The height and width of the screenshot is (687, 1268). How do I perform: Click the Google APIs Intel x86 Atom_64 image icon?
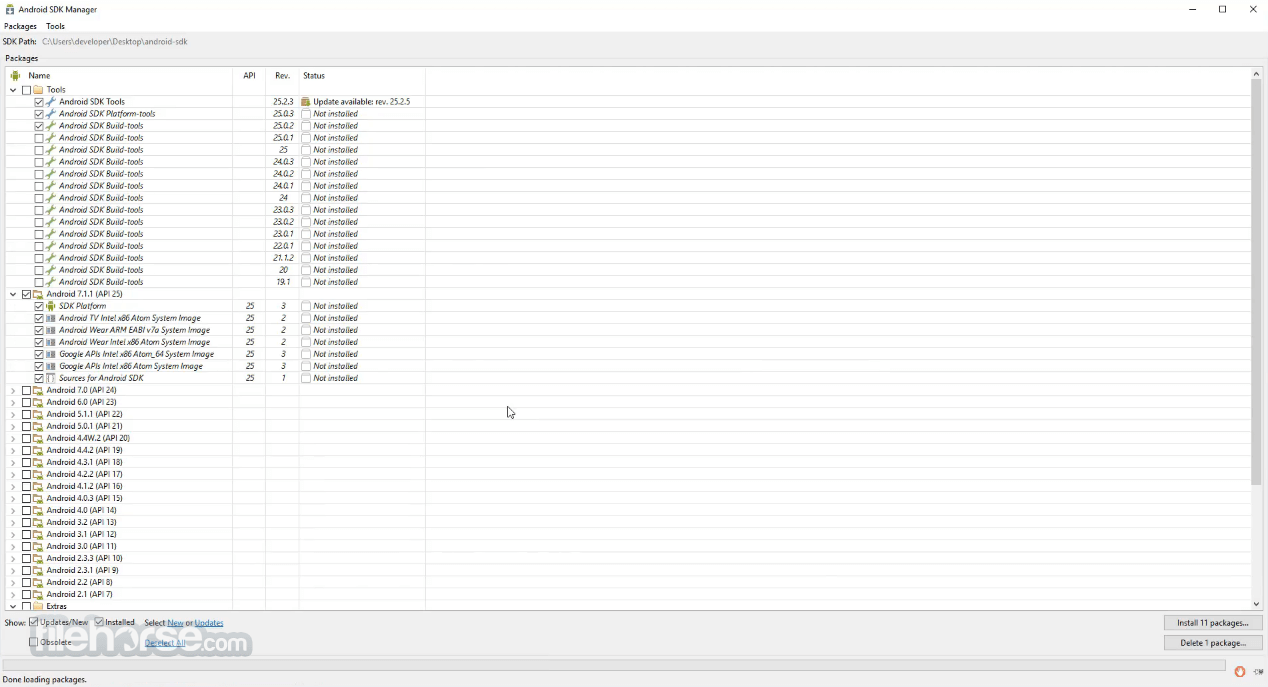point(51,354)
